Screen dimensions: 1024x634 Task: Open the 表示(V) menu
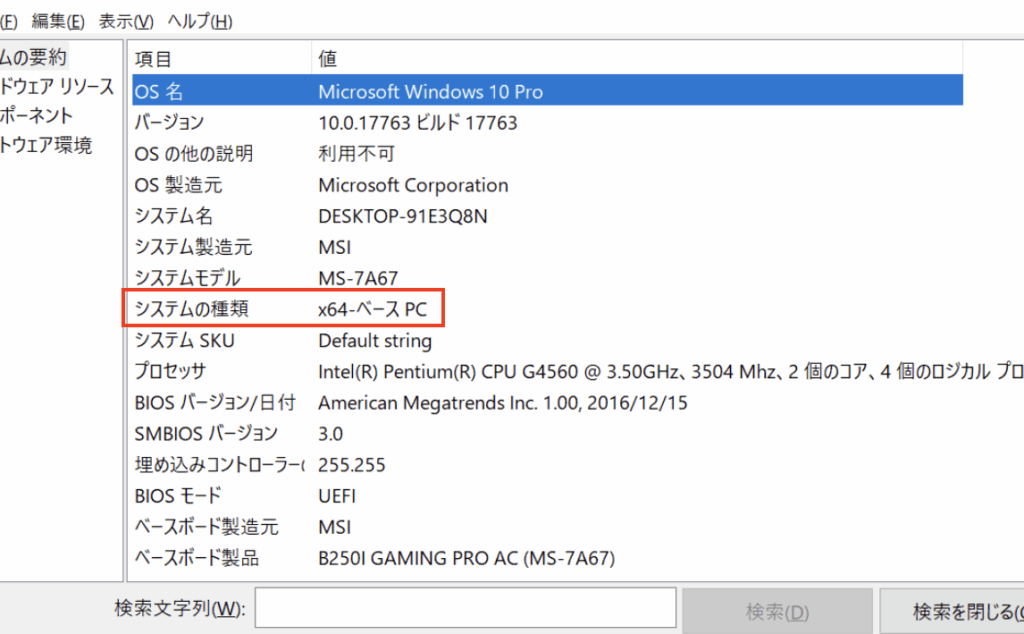pos(126,21)
